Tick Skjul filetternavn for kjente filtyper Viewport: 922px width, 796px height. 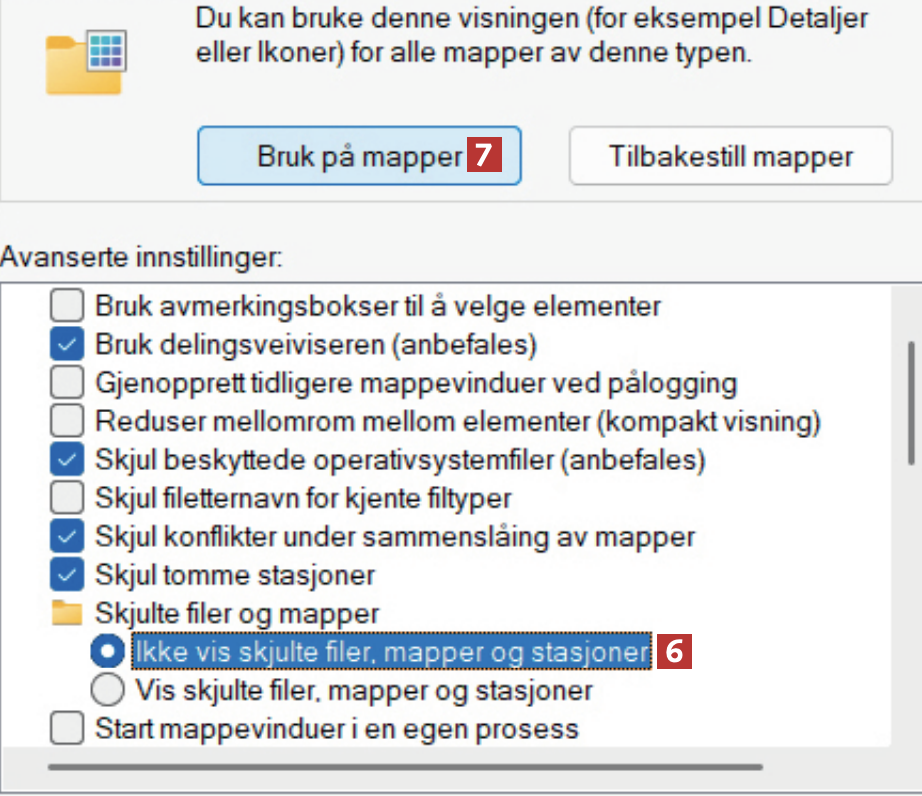point(67,497)
